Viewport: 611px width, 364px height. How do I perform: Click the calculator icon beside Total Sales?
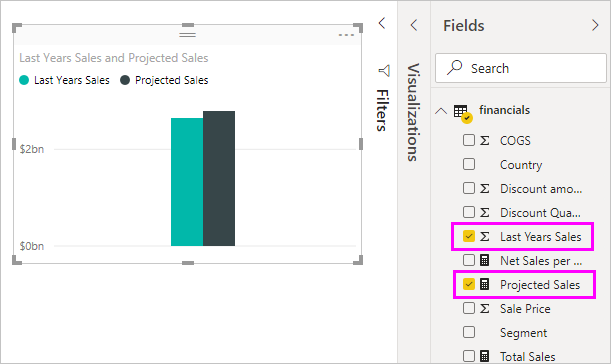[x=484, y=356]
